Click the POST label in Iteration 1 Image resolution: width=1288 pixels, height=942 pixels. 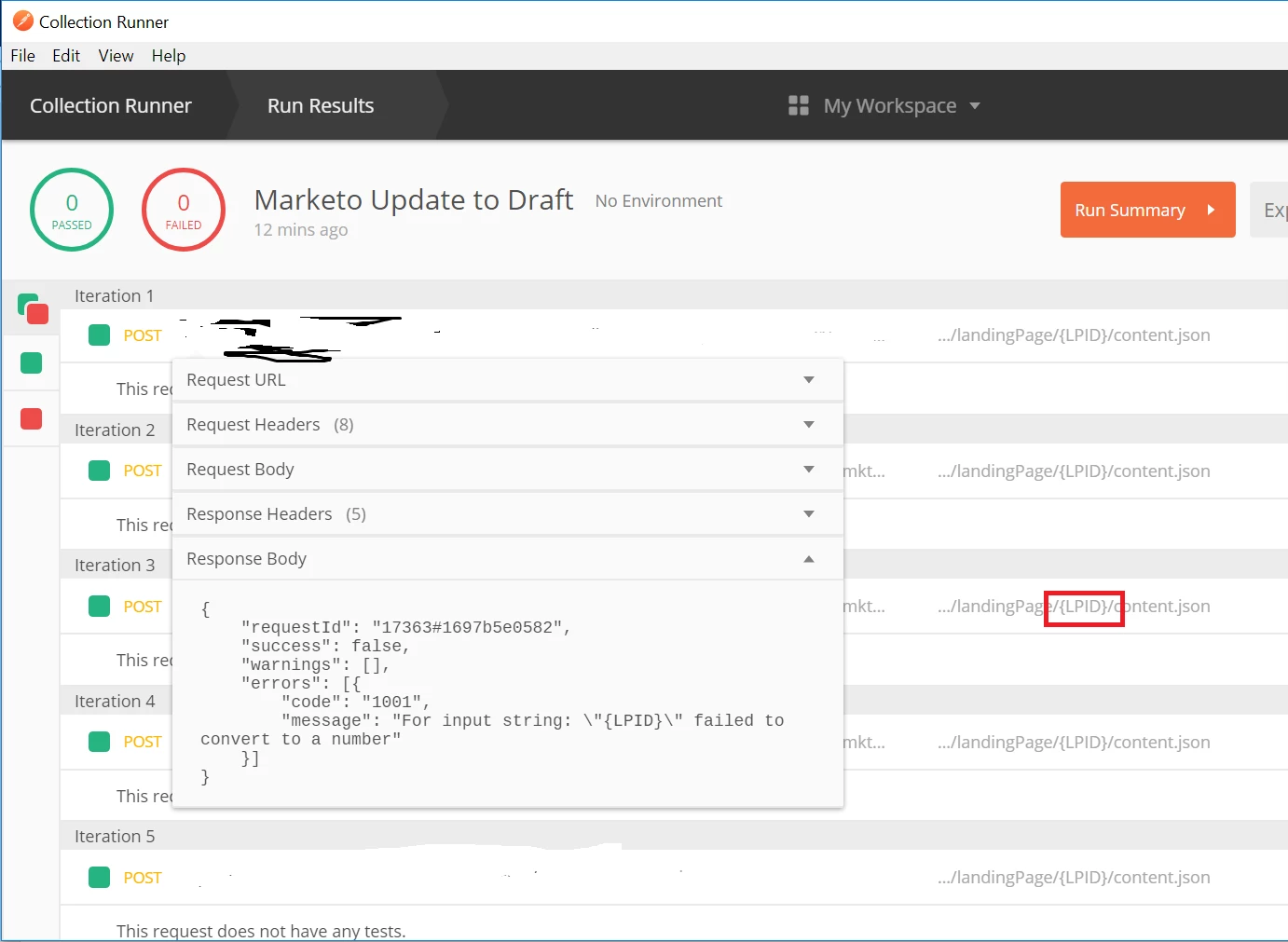[x=143, y=335]
